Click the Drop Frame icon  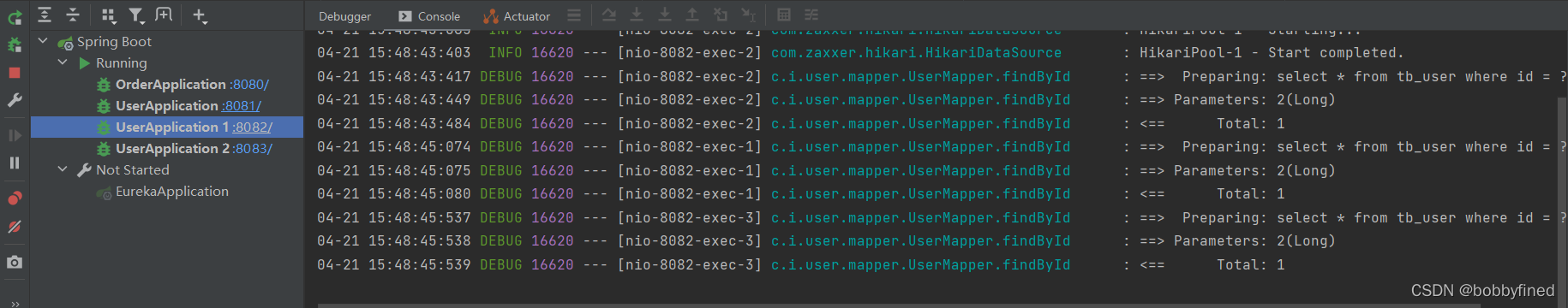coord(721,15)
